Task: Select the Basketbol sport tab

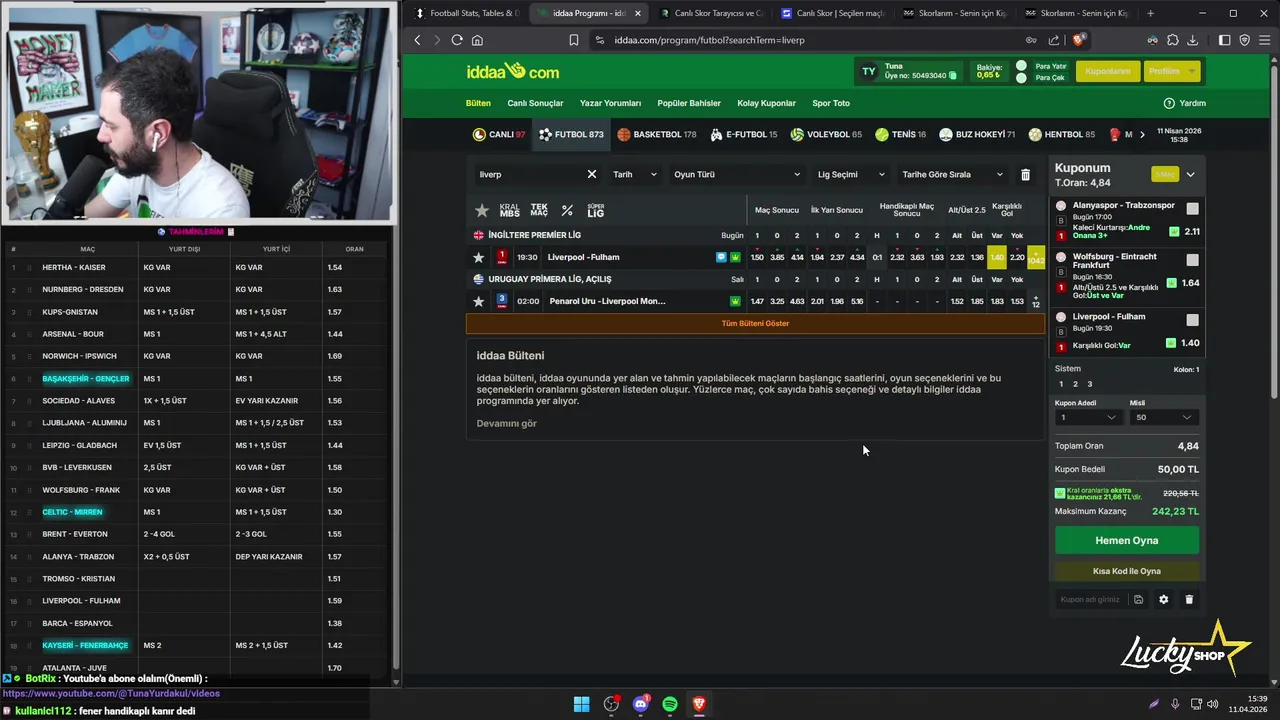Action: [x=657, y=134]
